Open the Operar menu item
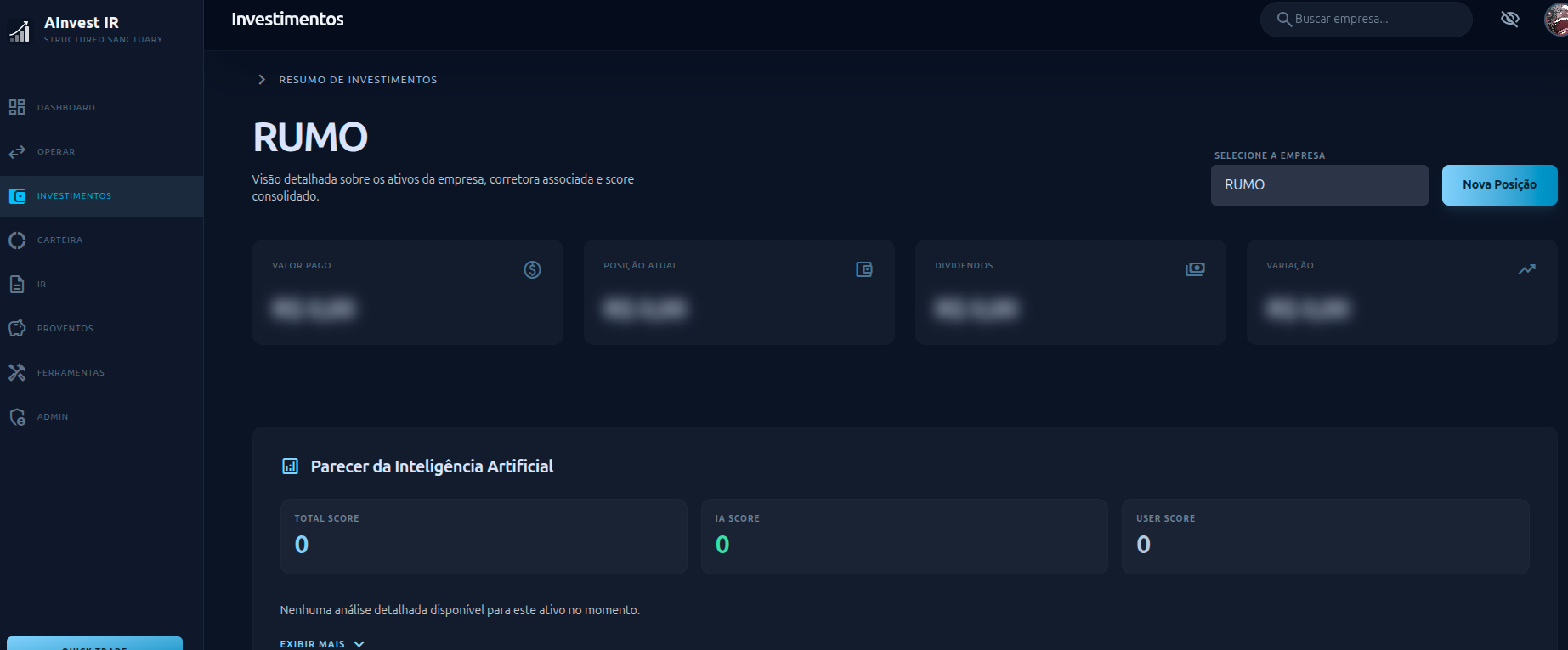Image resolution: width=1568 pixels, height=650 pixels. (101, 151)
